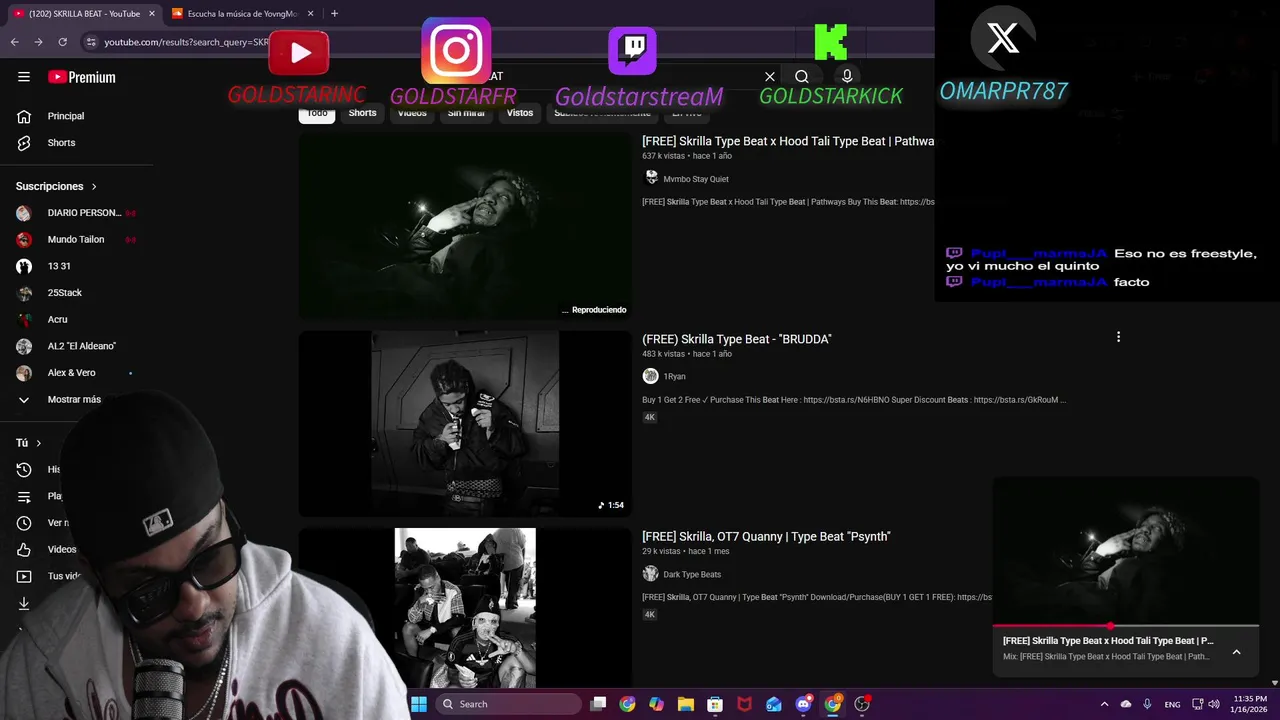
Task: Select the Shorts filter chip
Action: click(x=362, y=113)
